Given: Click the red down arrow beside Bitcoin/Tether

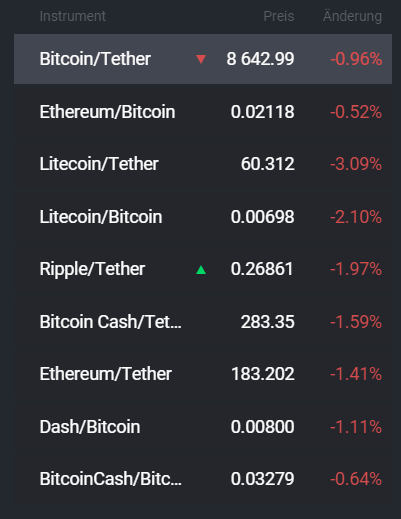Looking at the screenshot, I should (201, 59).
